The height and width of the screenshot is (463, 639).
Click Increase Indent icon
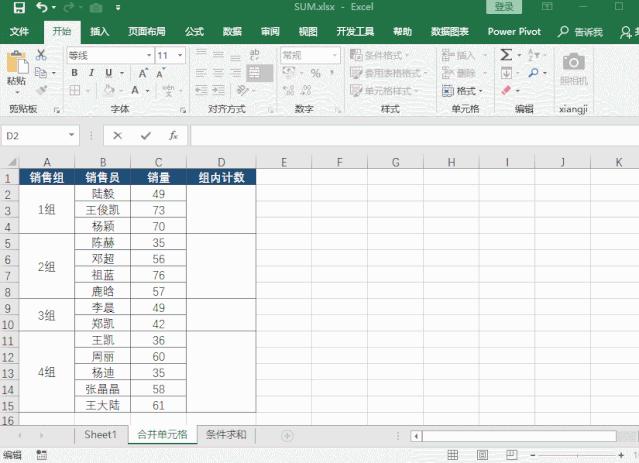coord(218,90)
